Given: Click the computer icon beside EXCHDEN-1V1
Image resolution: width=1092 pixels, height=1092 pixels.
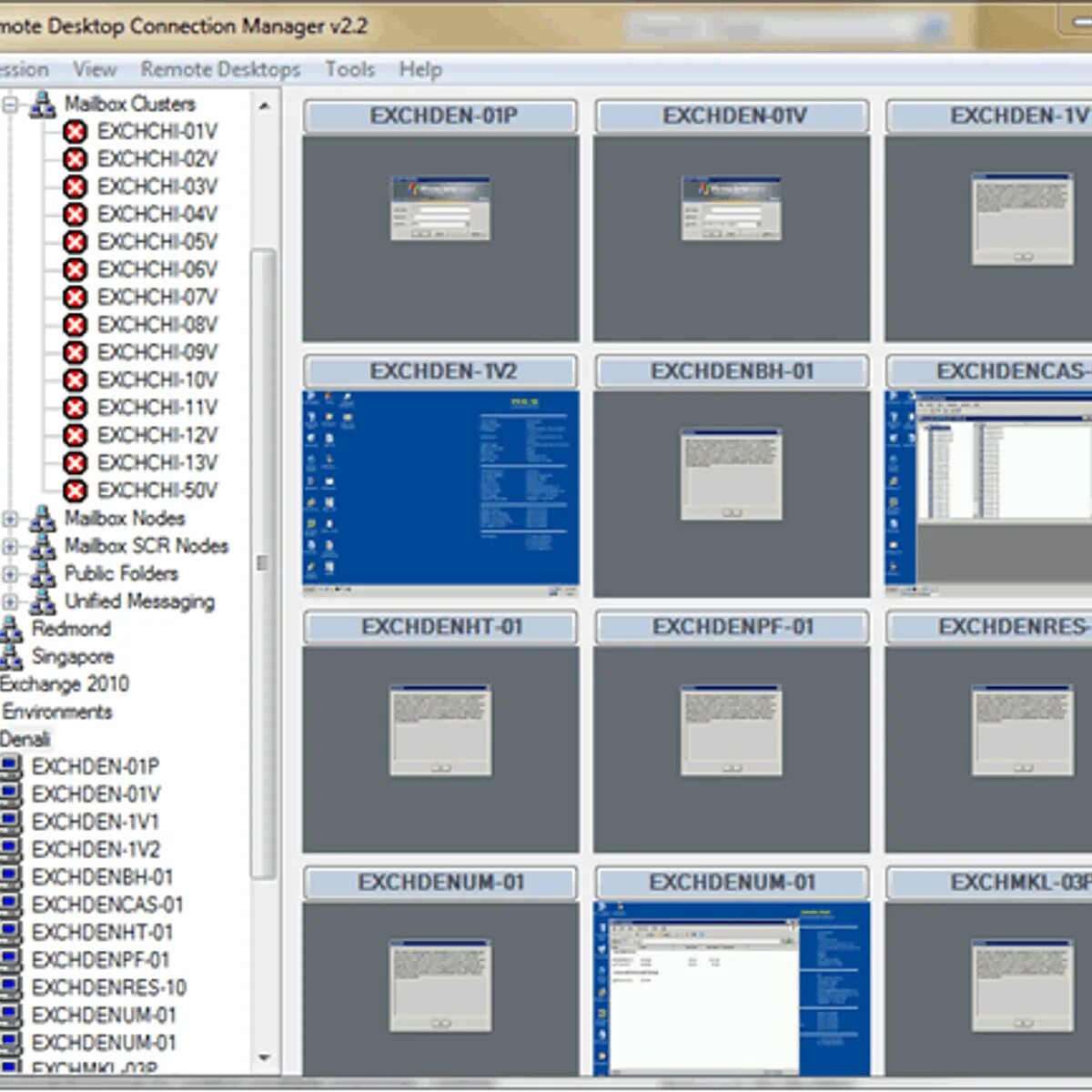Looking at the screenshot, I should coord(11,823).
